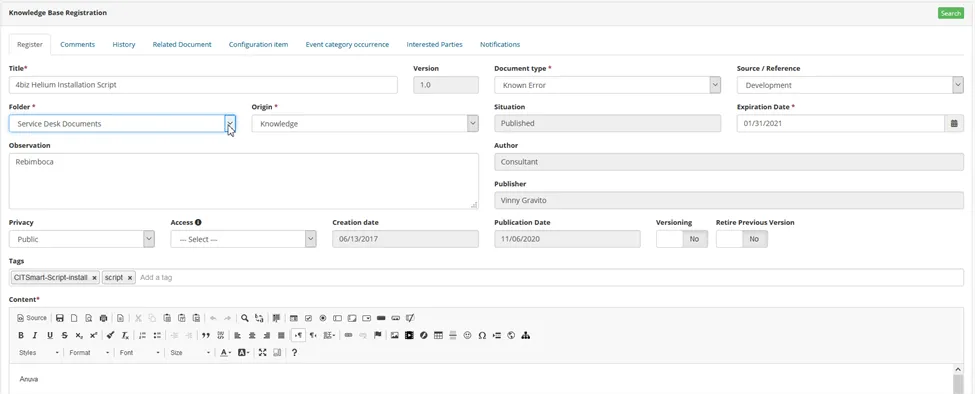Click the Remove Format icon
Screen dimensions: 975x394
(125, 335)
